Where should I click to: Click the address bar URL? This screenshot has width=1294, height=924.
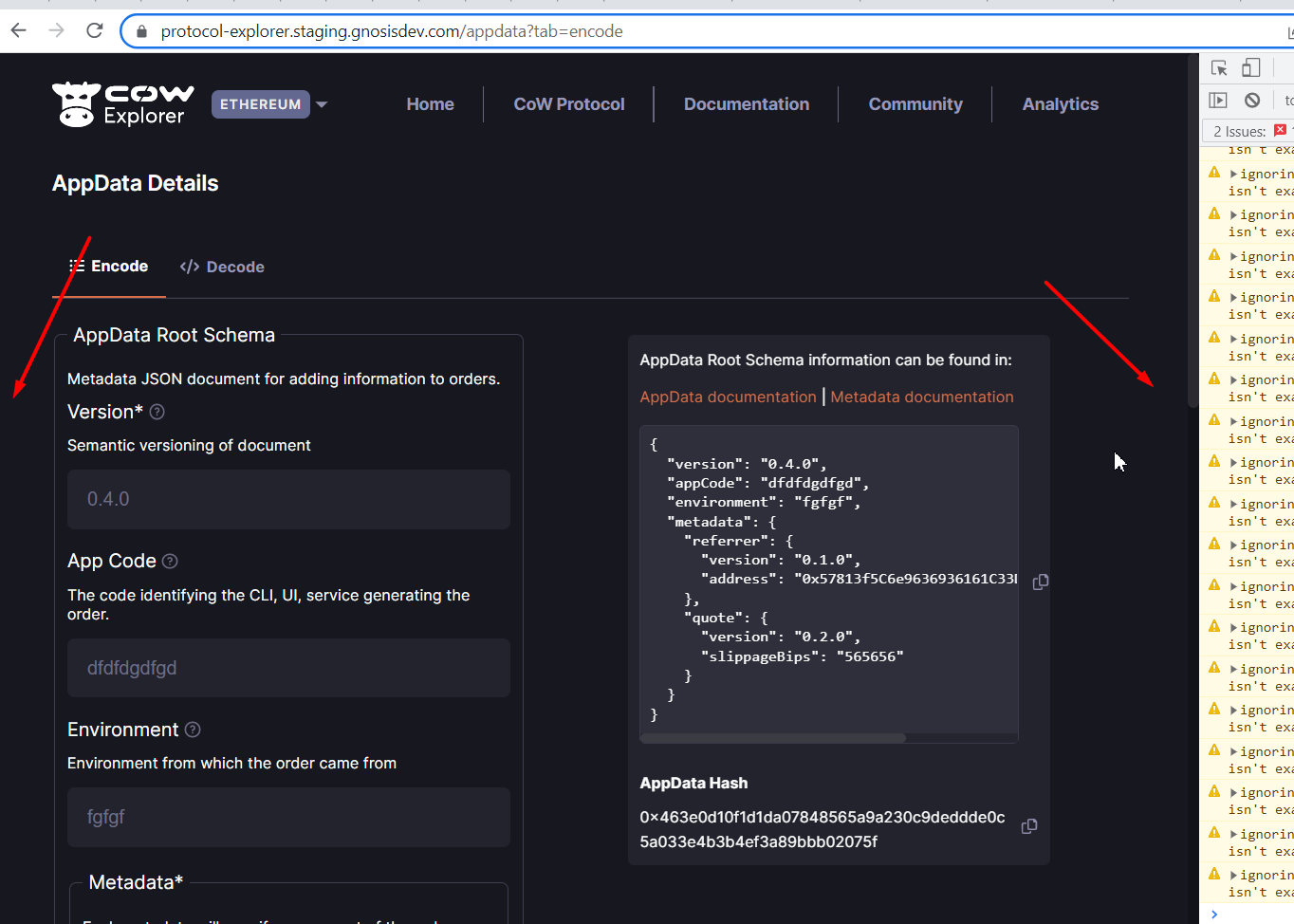[x=392, y=31]
